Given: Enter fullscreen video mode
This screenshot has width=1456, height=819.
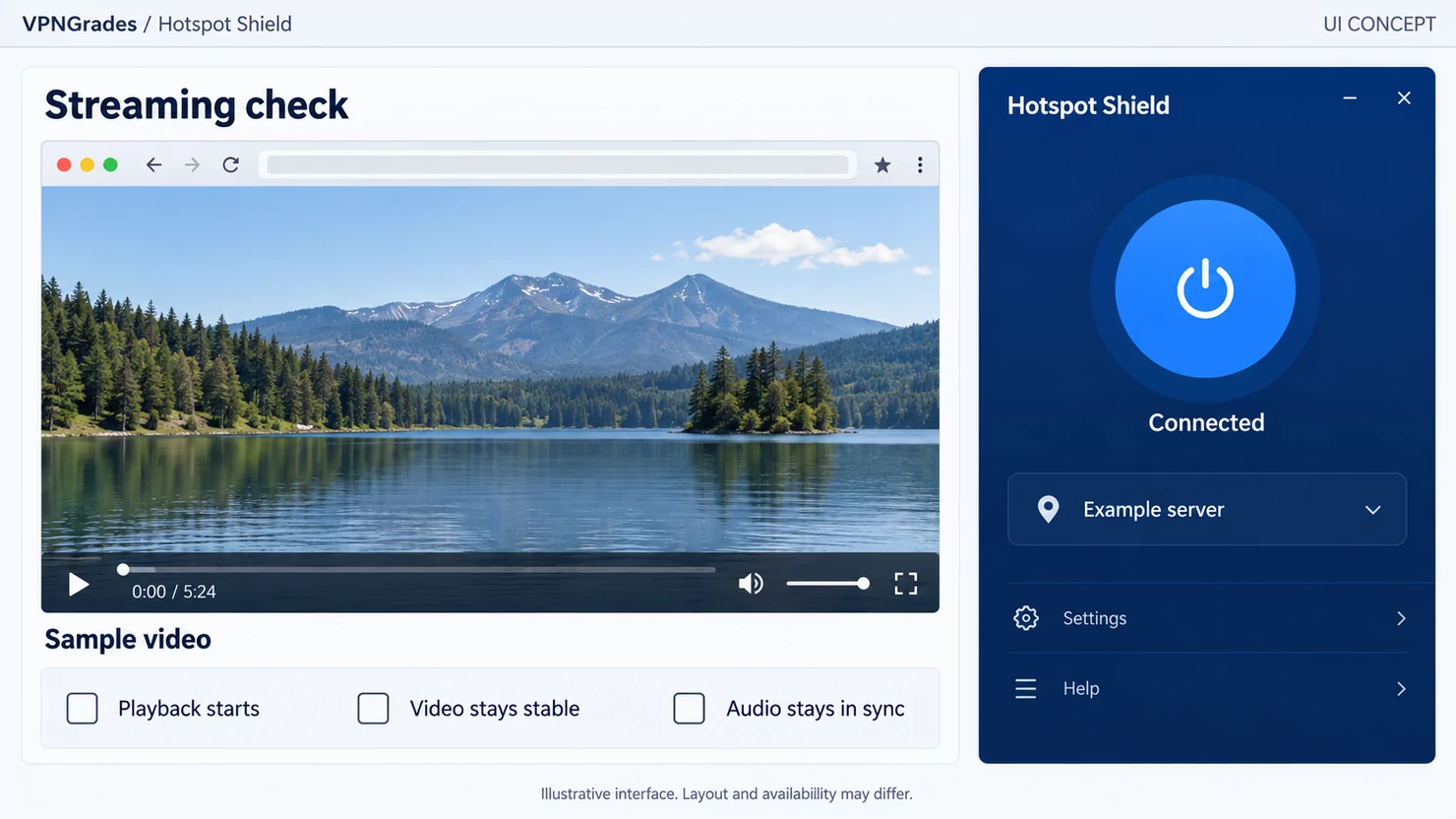Looking at the screenshot, I should coord(905,584).
